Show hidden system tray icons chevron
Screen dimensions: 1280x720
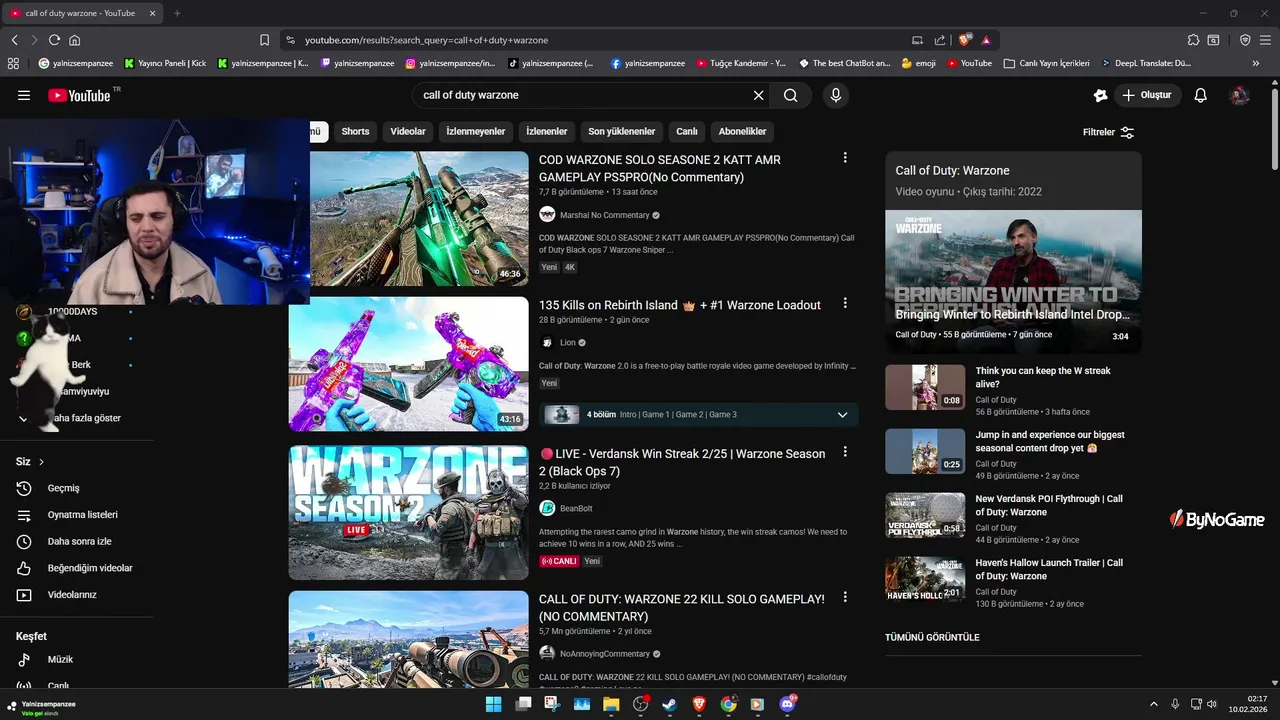[1153, 704]
